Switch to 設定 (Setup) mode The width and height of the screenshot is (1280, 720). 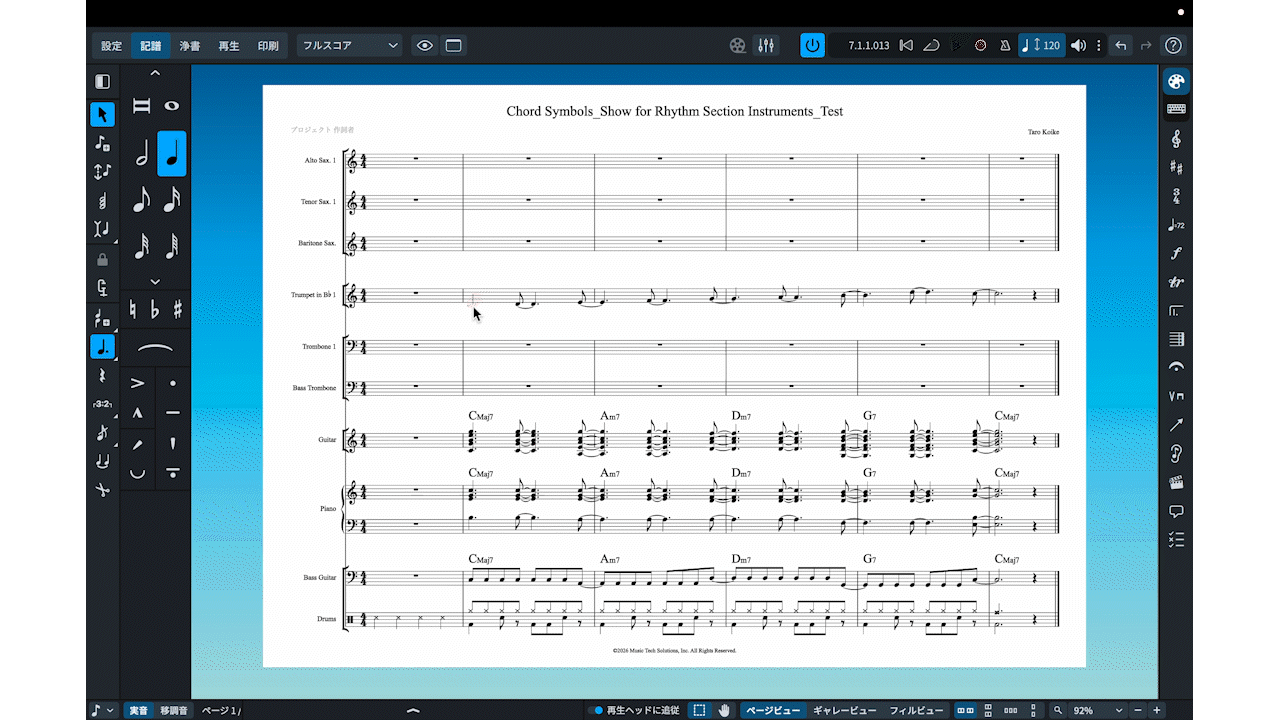coord(112,46)
